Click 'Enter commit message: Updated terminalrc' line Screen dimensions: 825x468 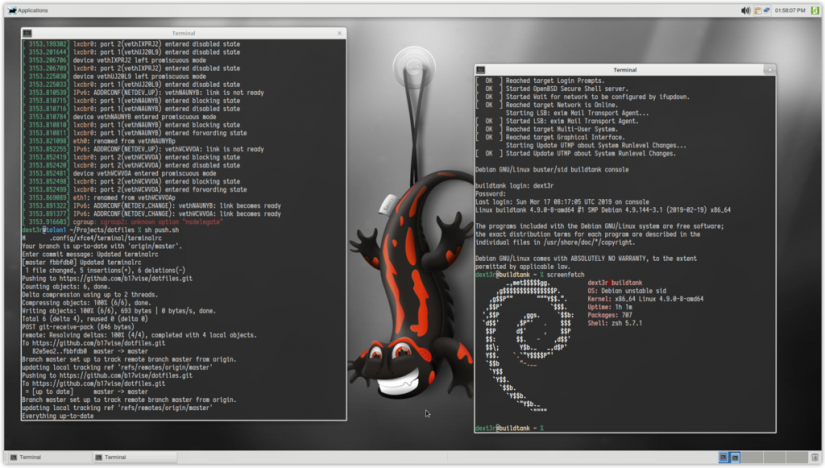(x=90, y=254)
